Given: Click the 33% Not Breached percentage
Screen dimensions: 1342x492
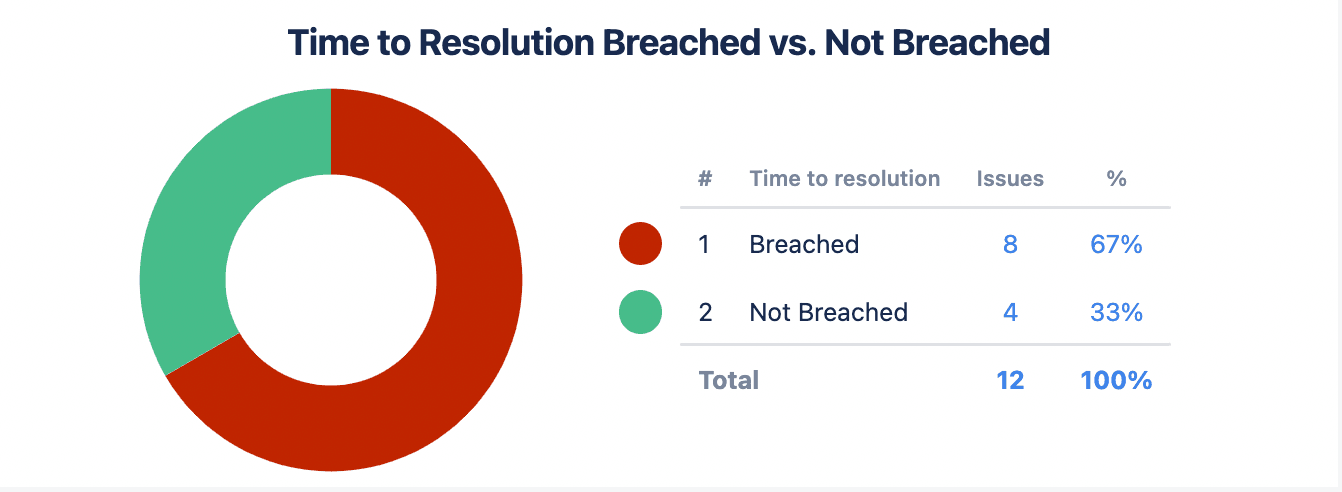Looking at the screenshot, I should point(1116,312).
